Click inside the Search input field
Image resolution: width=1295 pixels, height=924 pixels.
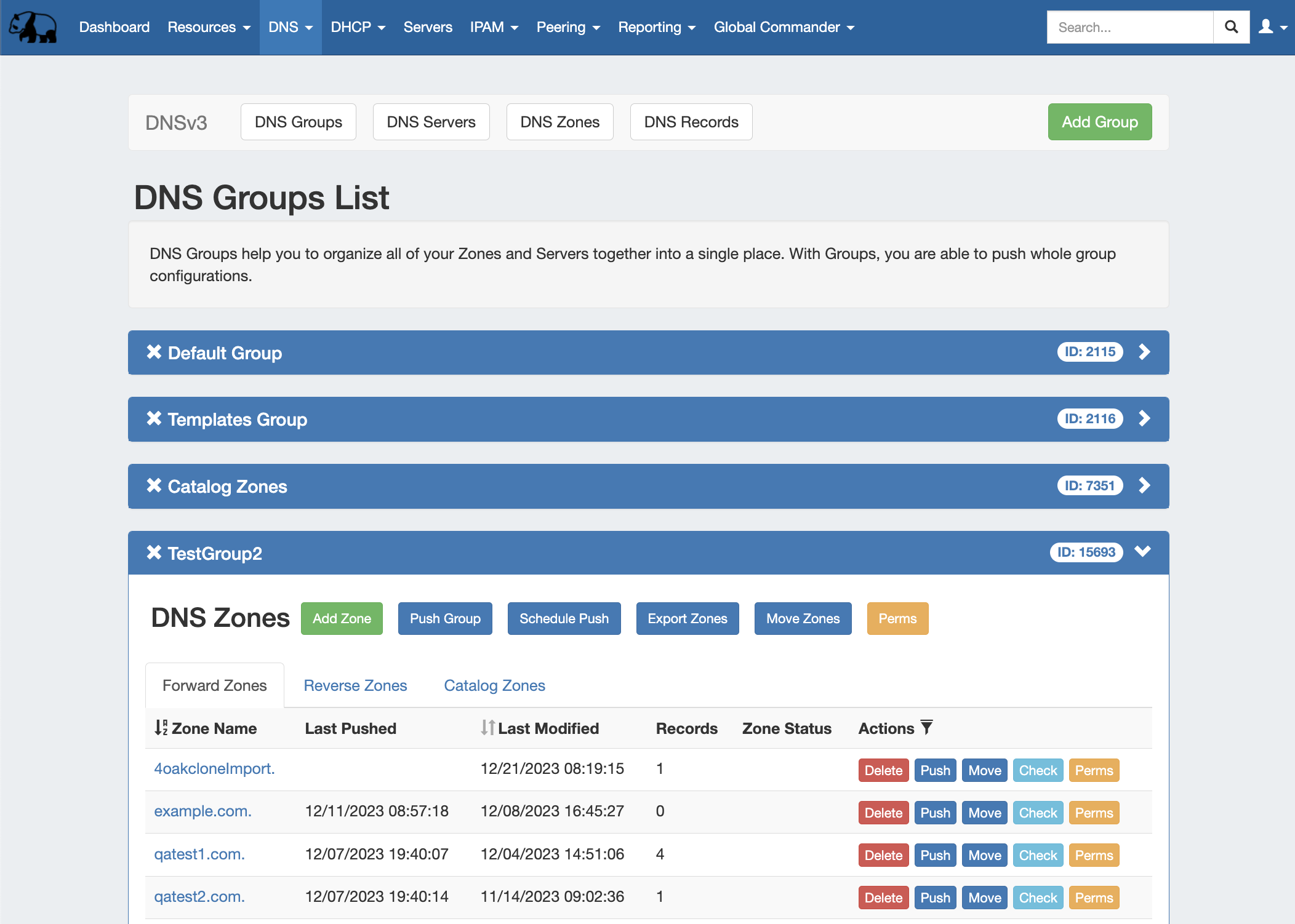point(1129,26)
